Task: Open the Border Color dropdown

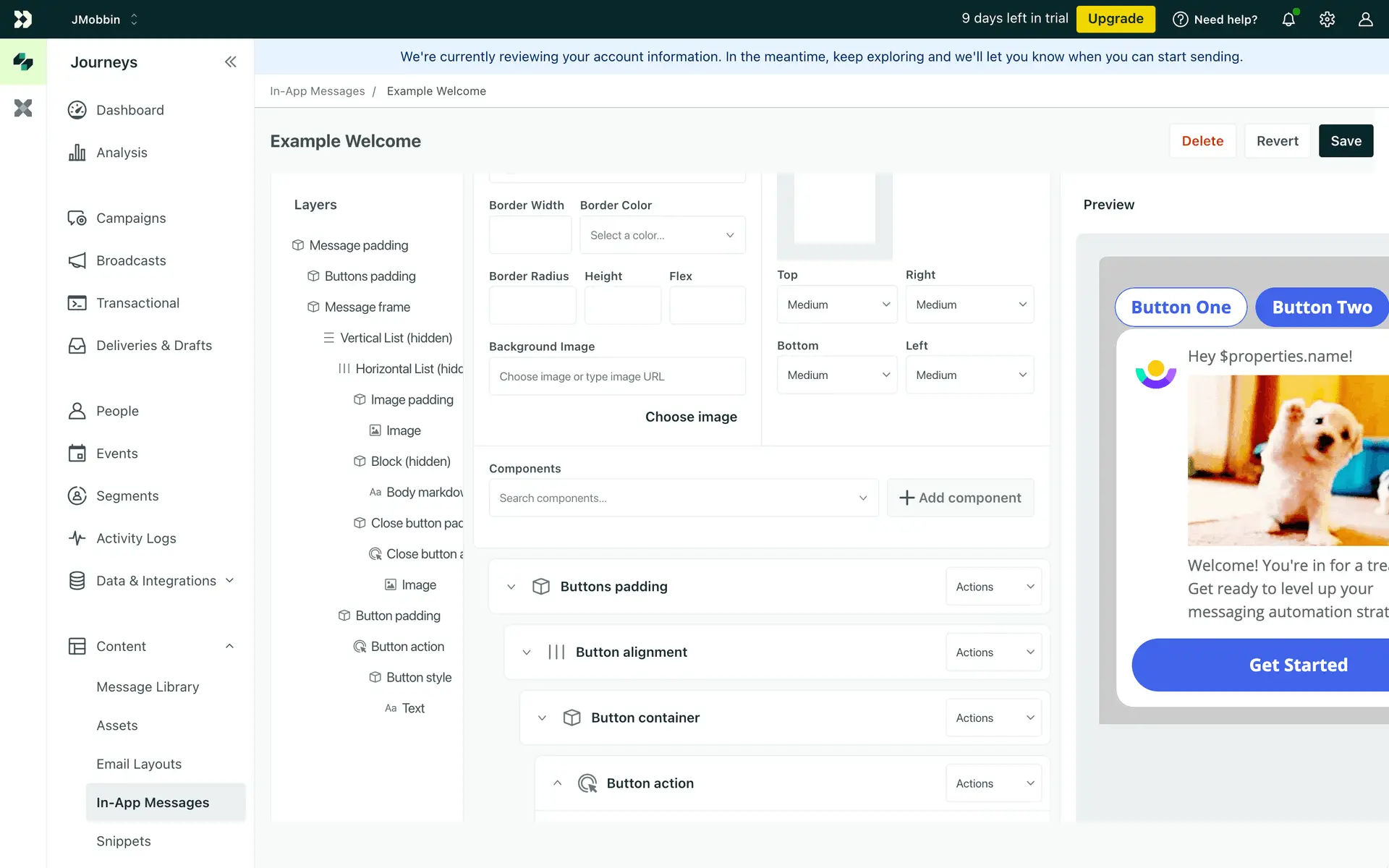Action: (662, 235)
